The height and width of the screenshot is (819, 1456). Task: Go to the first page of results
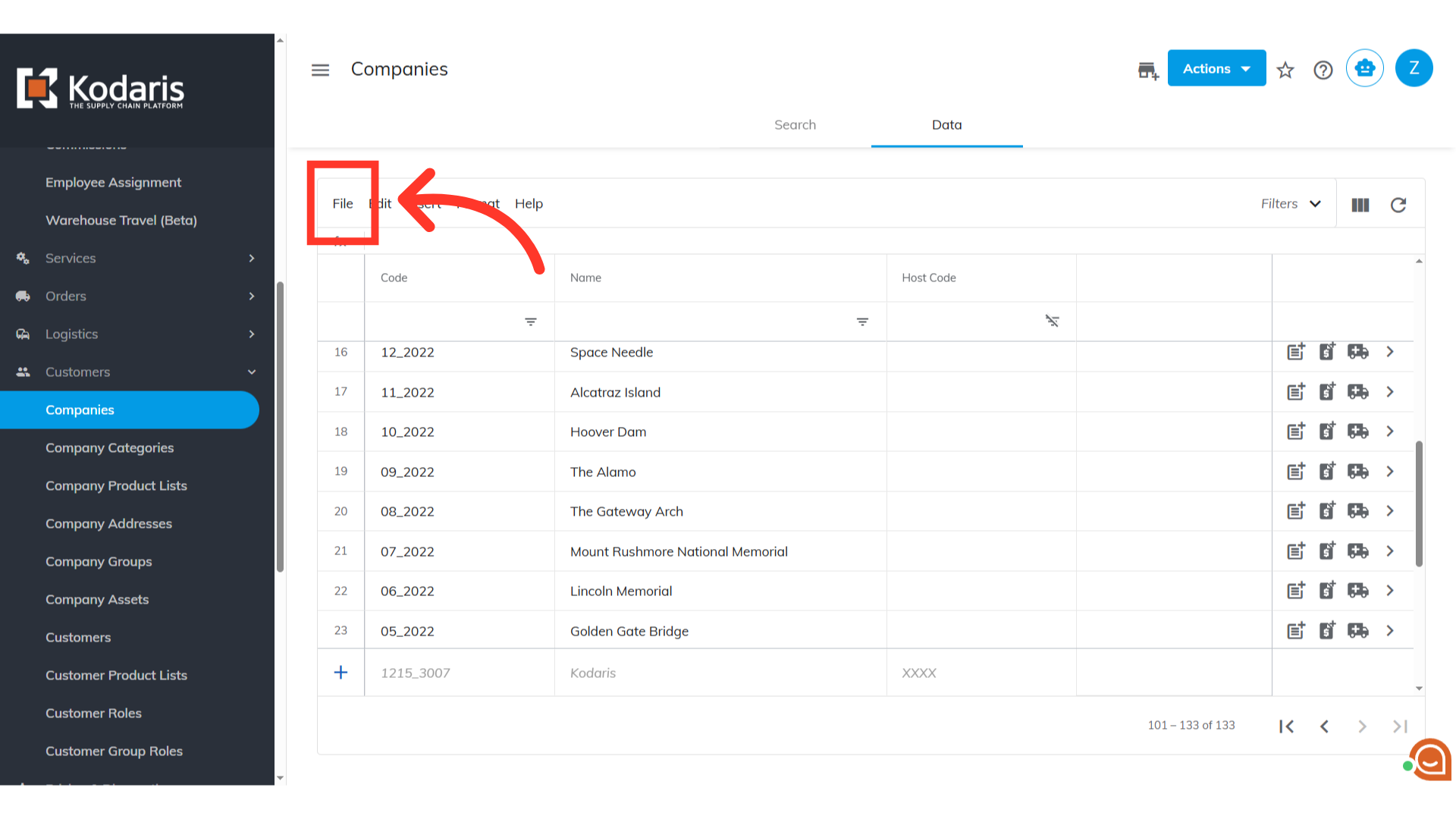[x=1286, y=726]
